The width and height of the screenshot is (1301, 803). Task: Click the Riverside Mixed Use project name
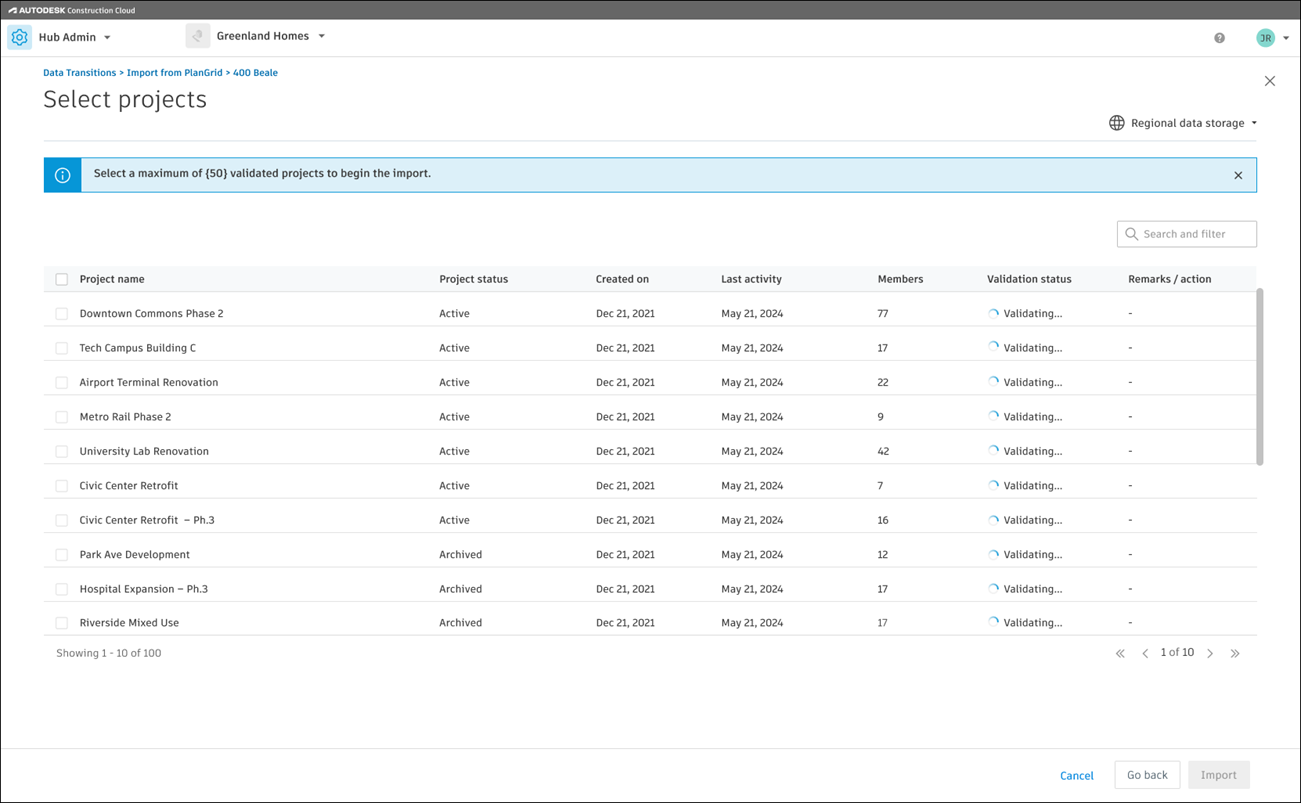click(x=129, y=622)
